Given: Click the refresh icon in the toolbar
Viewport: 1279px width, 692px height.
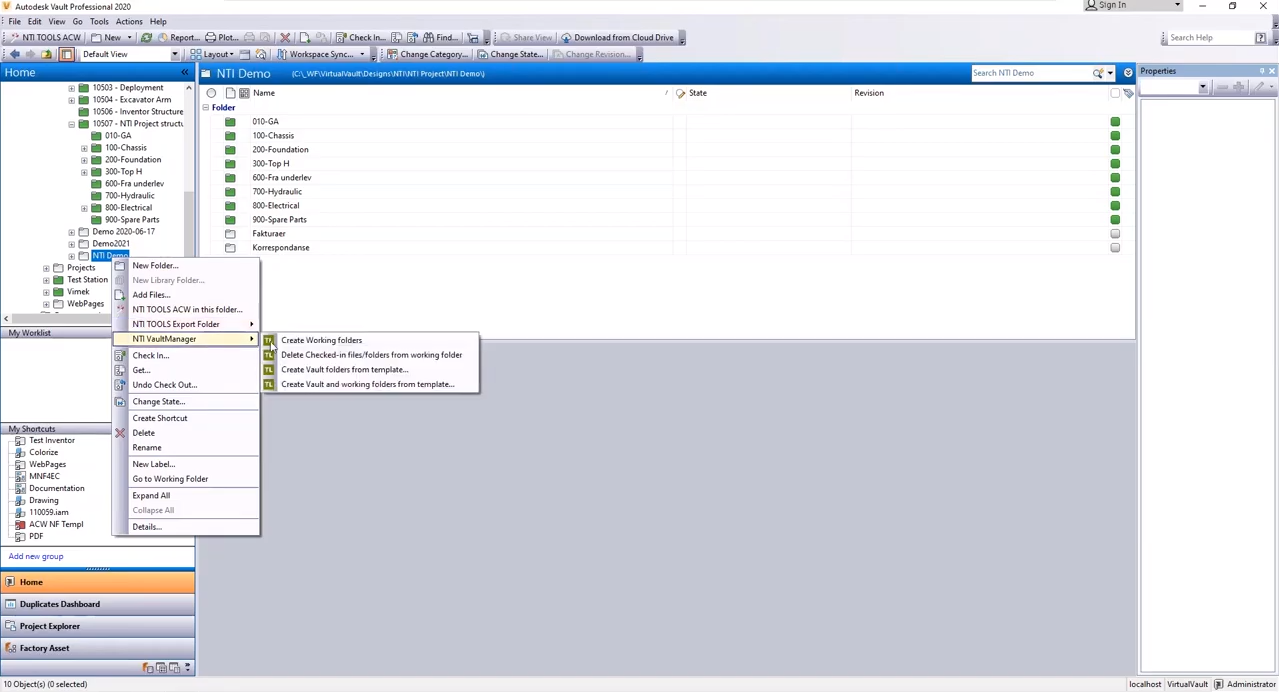Looking at the screenshot, I should pos(146,38).
